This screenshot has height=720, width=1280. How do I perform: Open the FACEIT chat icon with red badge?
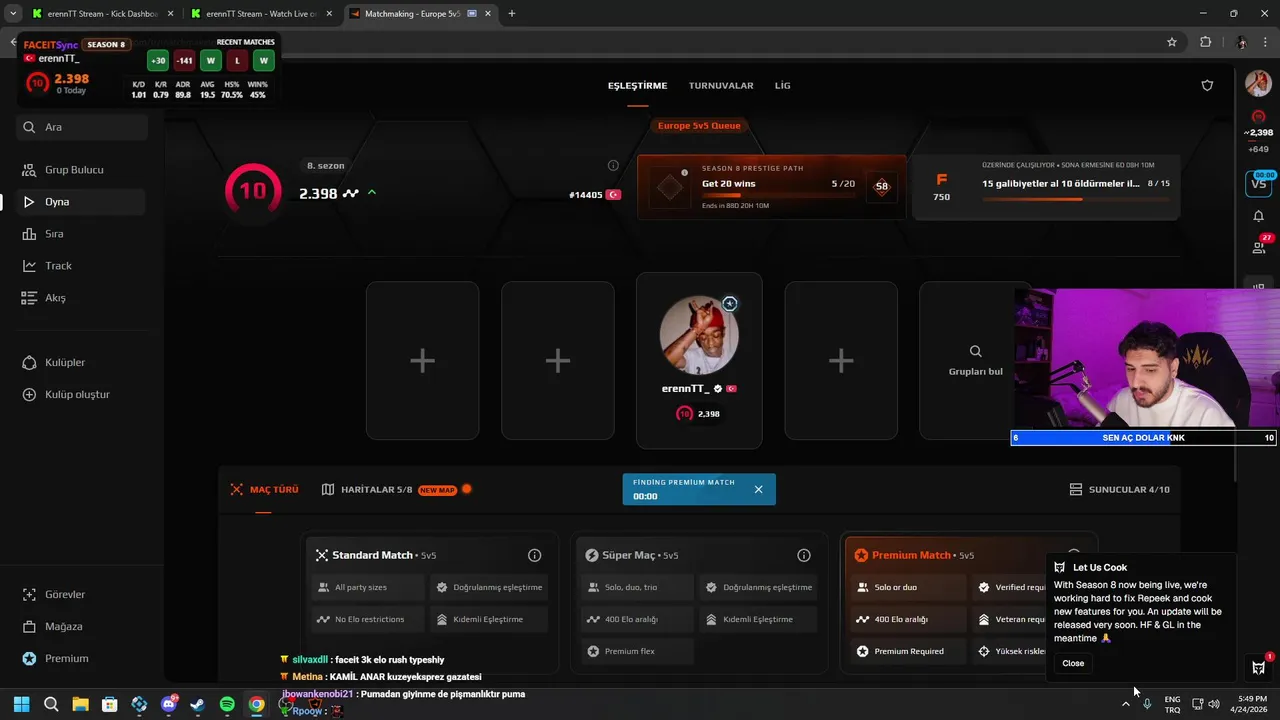point(1259,667)
